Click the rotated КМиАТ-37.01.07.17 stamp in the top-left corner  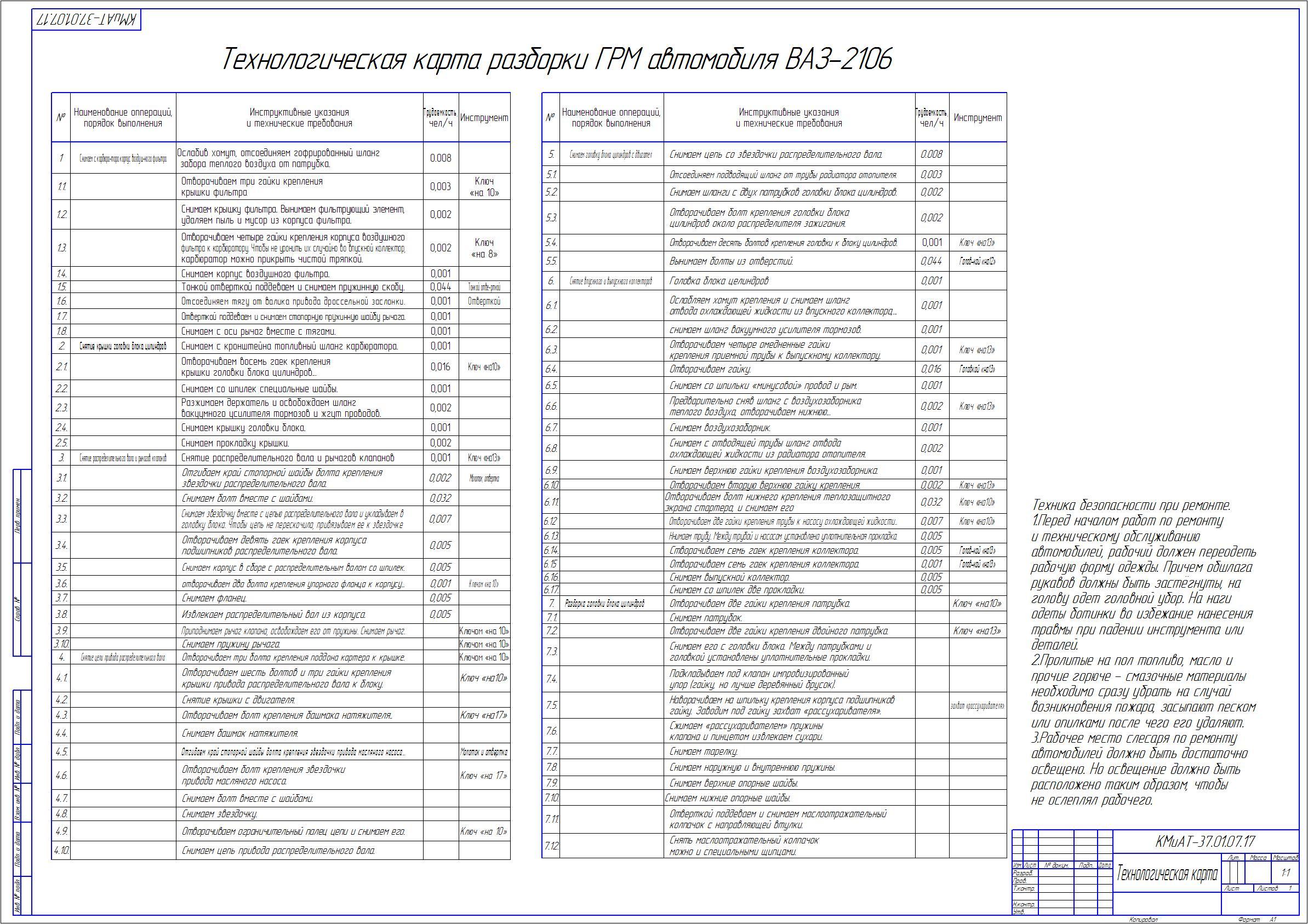87,20
